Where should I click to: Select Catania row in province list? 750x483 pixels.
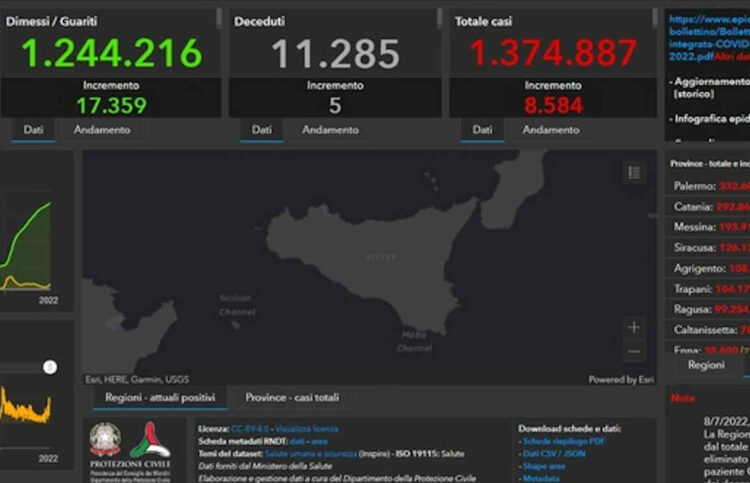point(708,208)
